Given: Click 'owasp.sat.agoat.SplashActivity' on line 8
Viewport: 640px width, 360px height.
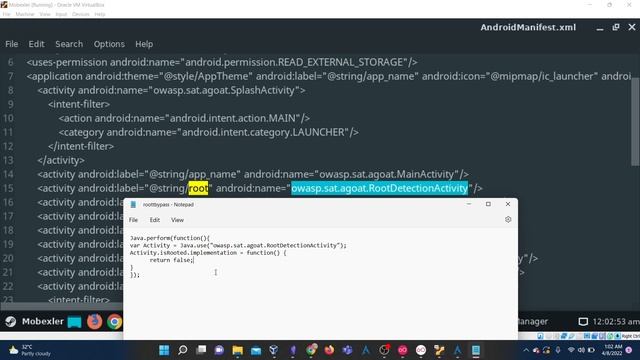Looking at the screenshot, I should [x=224, y=90].
